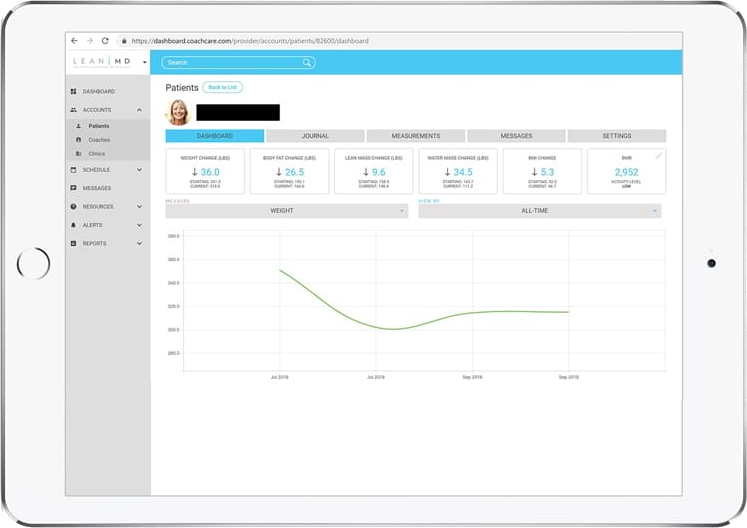747x528 pixels.
Task: Expand the Resources section chevron
Action: point(139,207)
